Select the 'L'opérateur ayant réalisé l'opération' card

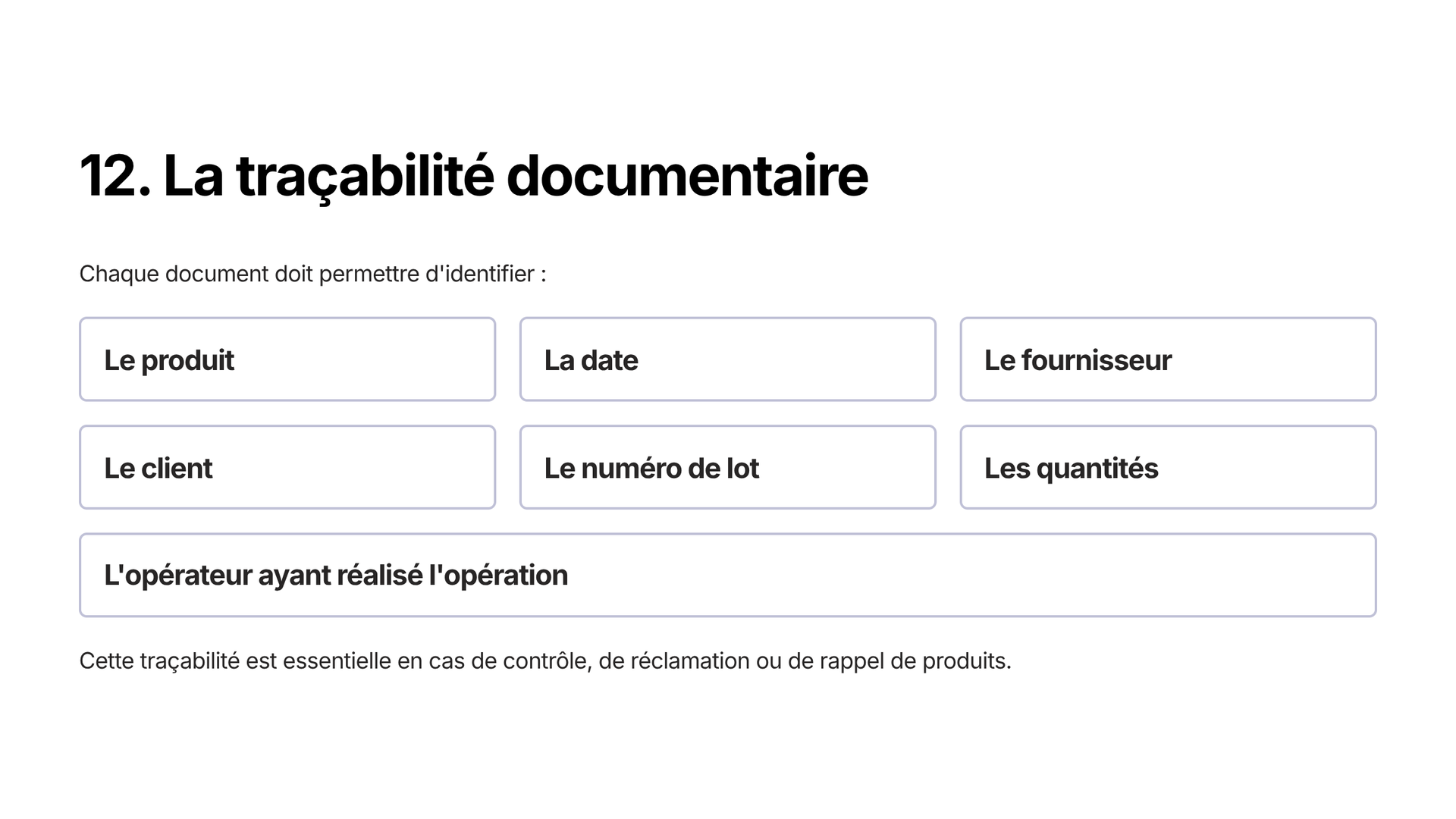[728, 575]
